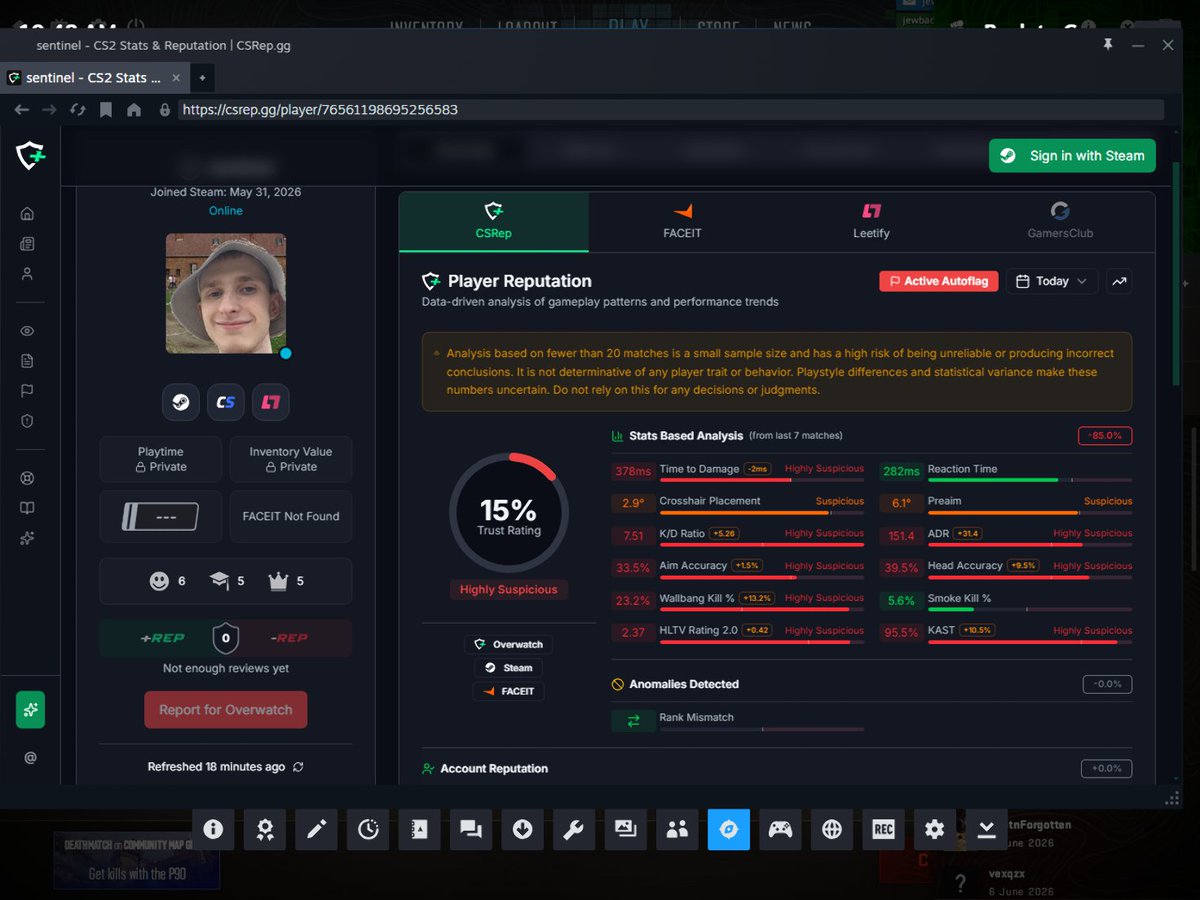The image size is (1200, 900).
Task: Click the 15% Trust Rating gauge
Action: 509,513
